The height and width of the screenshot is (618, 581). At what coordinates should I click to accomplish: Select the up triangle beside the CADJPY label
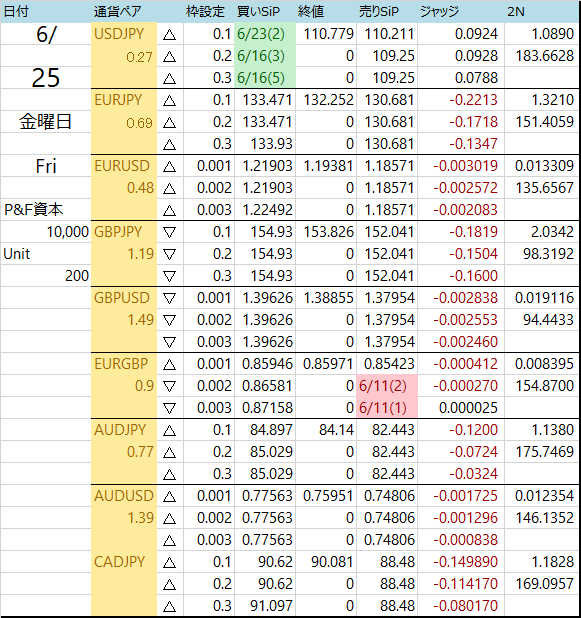[x=169, y=562]
